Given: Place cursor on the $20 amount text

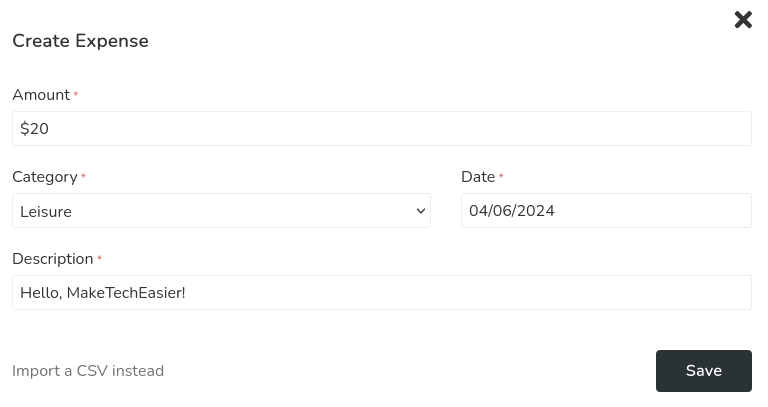Looking at the screenshot, I should (x=34, y=129).
